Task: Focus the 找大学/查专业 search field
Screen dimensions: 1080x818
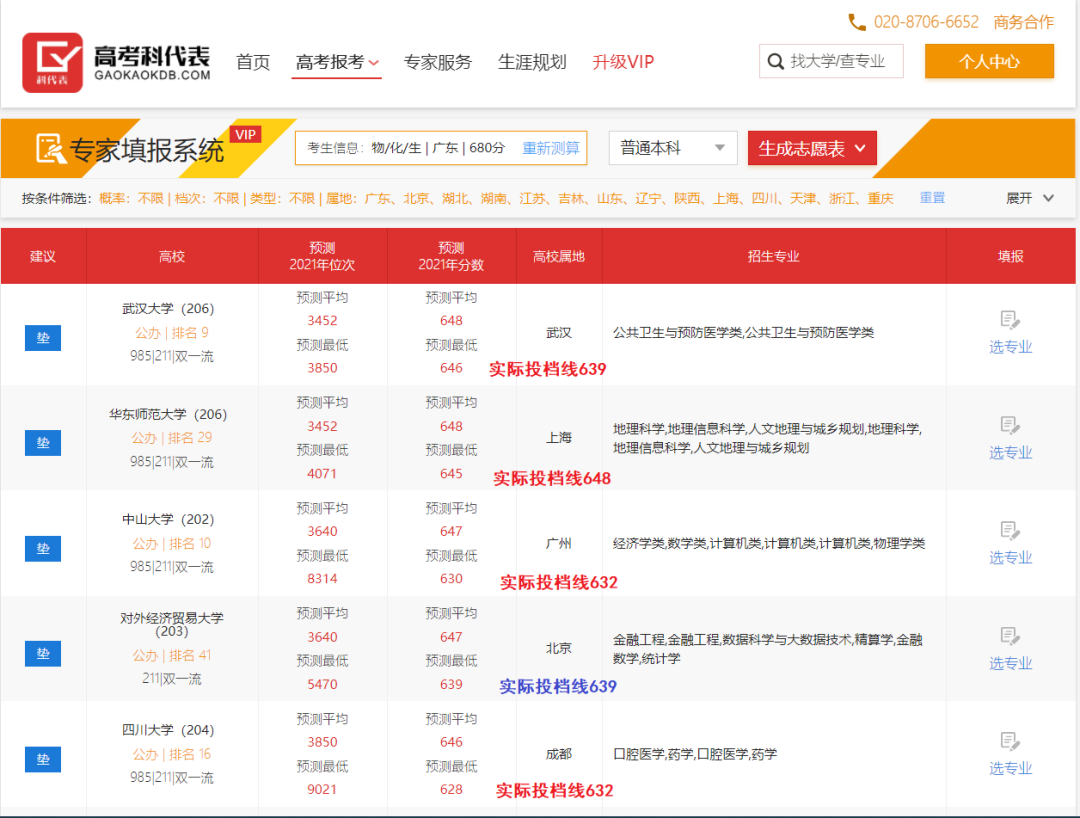Action: pyautogui.click(x=831, y=61)
